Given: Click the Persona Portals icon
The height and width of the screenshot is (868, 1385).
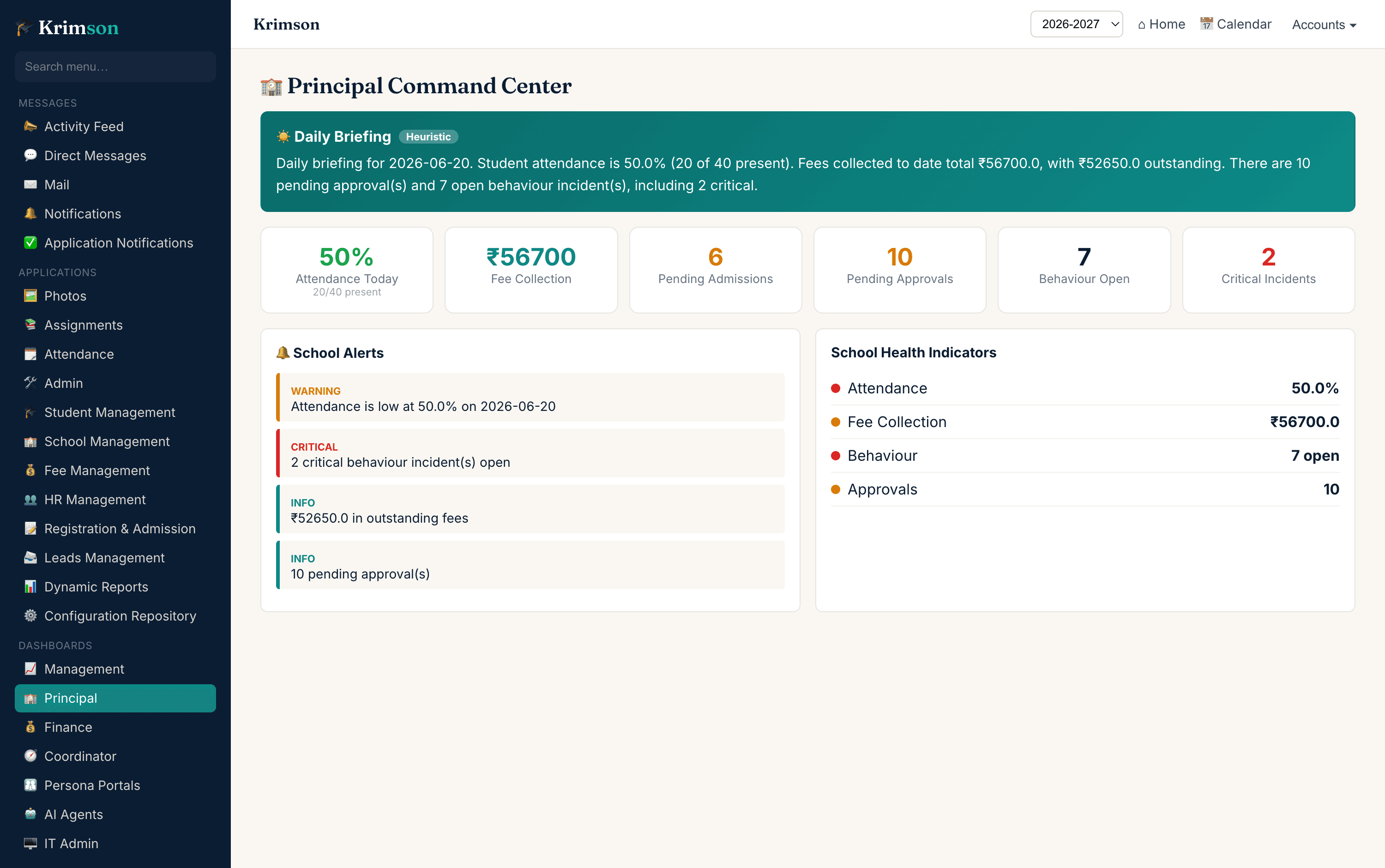Looking at the screenshot, I should click(x=30, y=785).
